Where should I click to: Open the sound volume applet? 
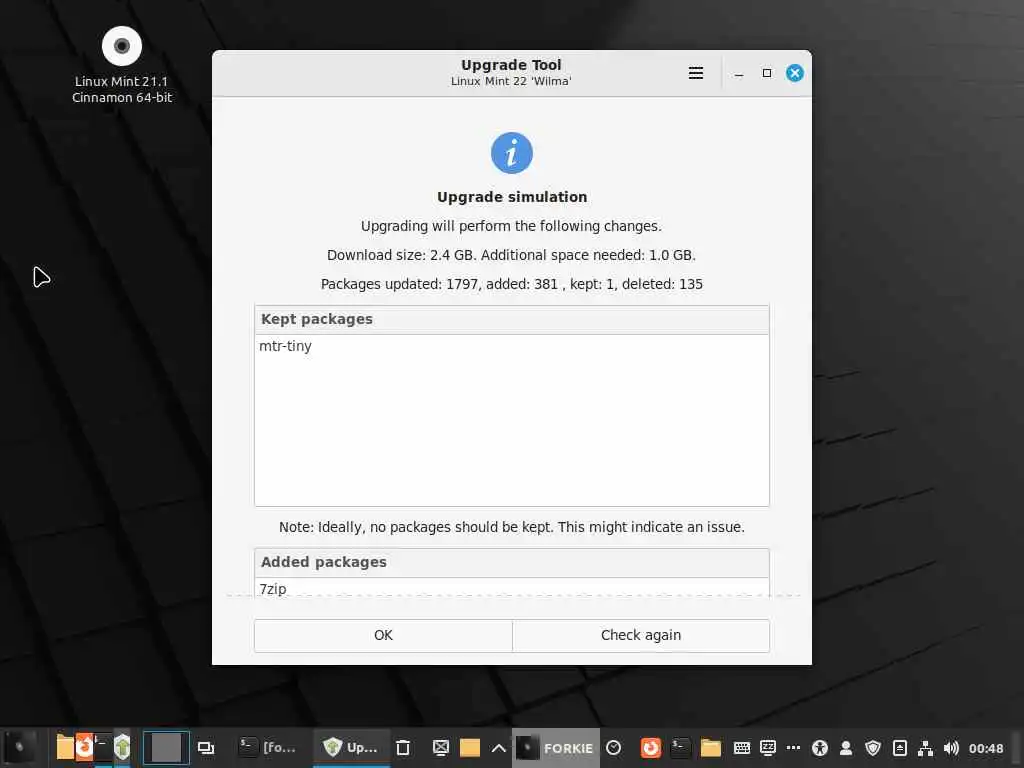point(952,748)
